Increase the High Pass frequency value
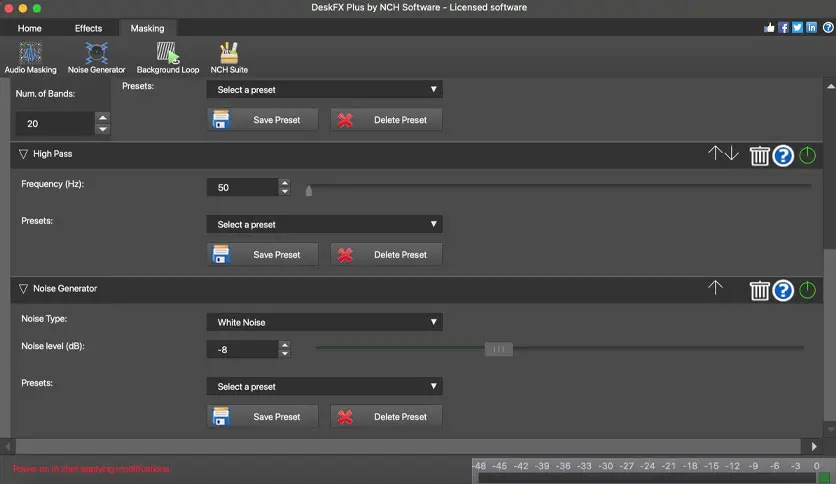 285,183
